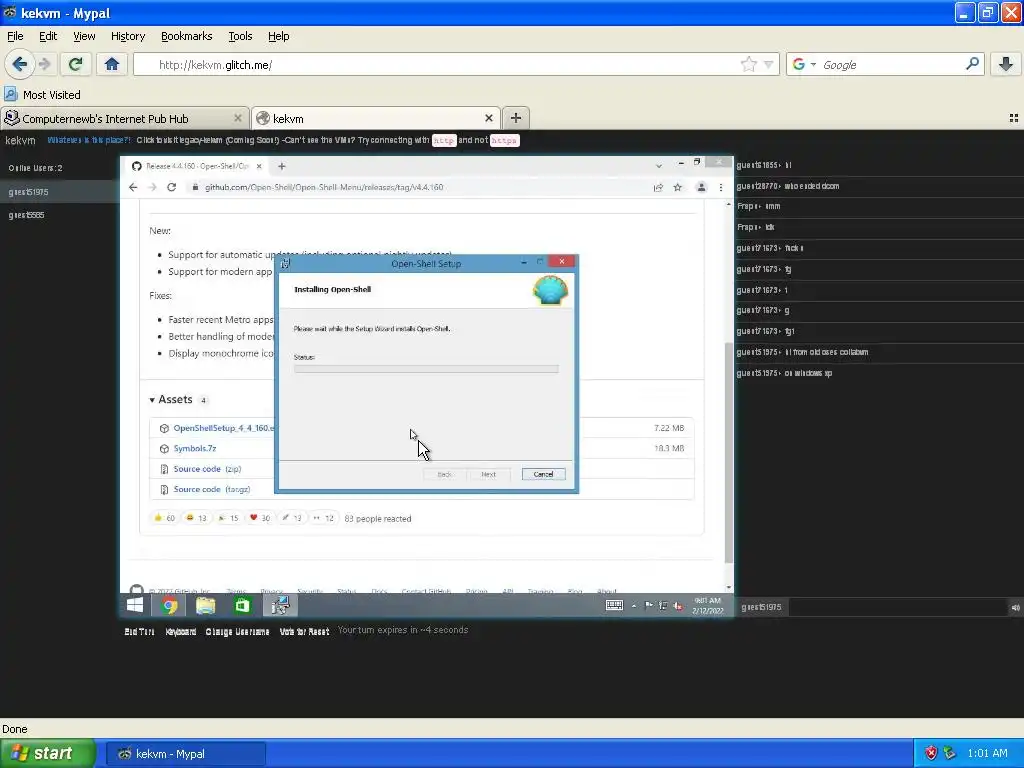Focus the chat message input box
1024x768 pixels.
coord(896,607)
